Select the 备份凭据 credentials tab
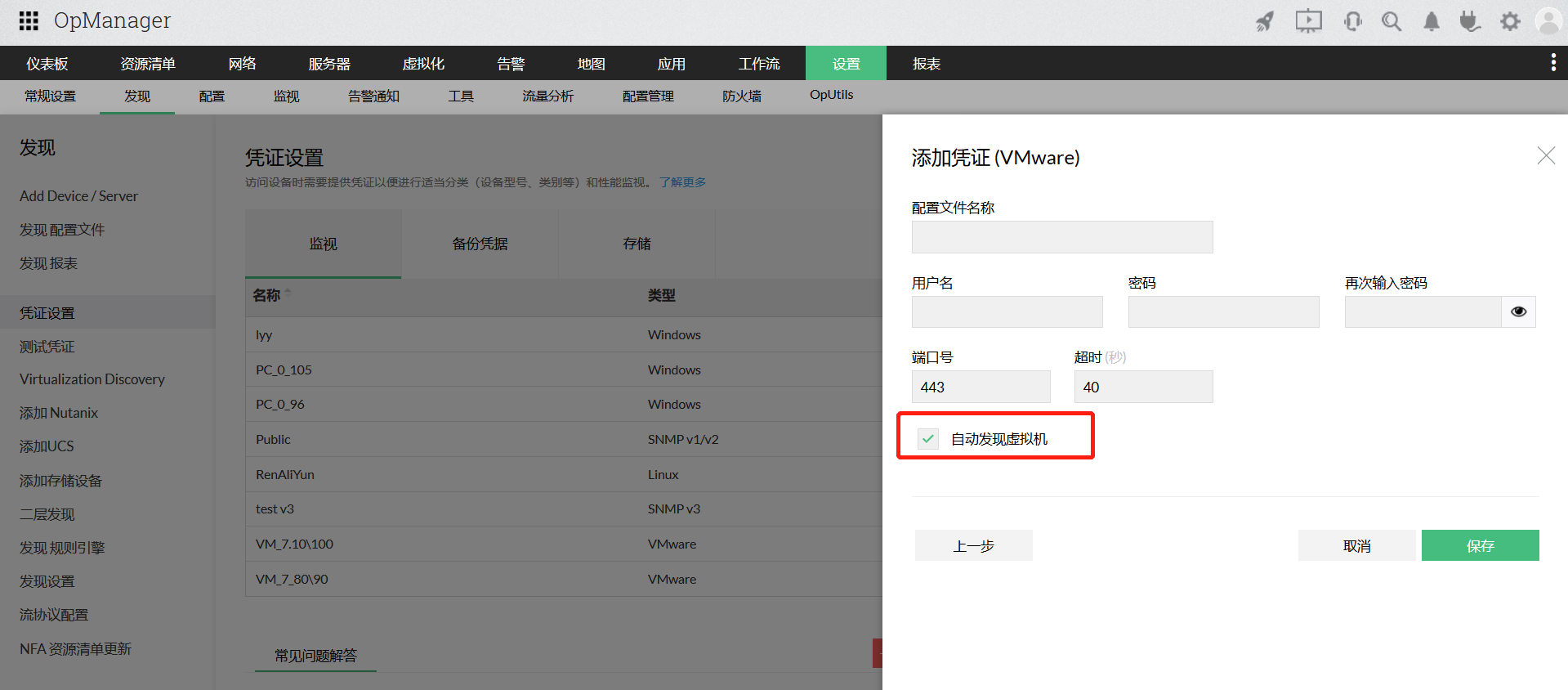1568x690 pixels. (480, 244)
